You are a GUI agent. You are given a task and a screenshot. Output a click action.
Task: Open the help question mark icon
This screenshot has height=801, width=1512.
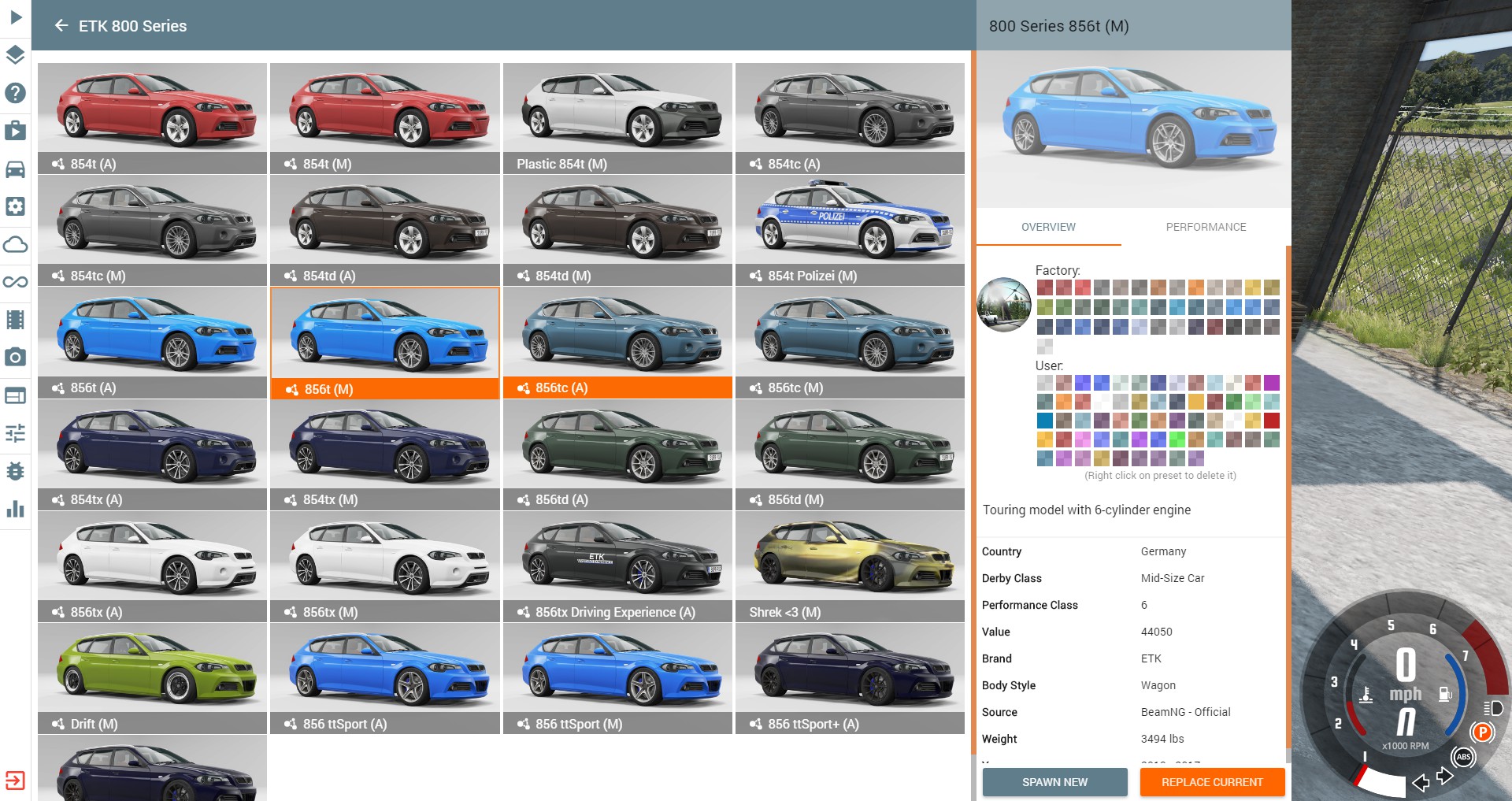coord(15,93)
